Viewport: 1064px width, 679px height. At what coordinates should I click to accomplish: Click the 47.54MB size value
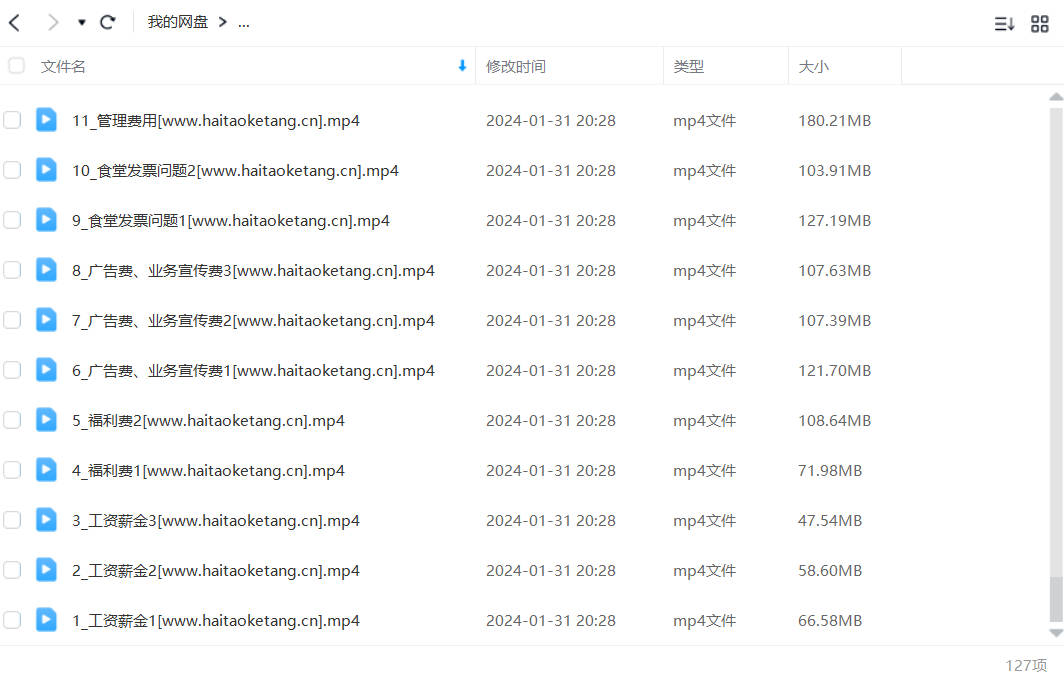point(830,521)
